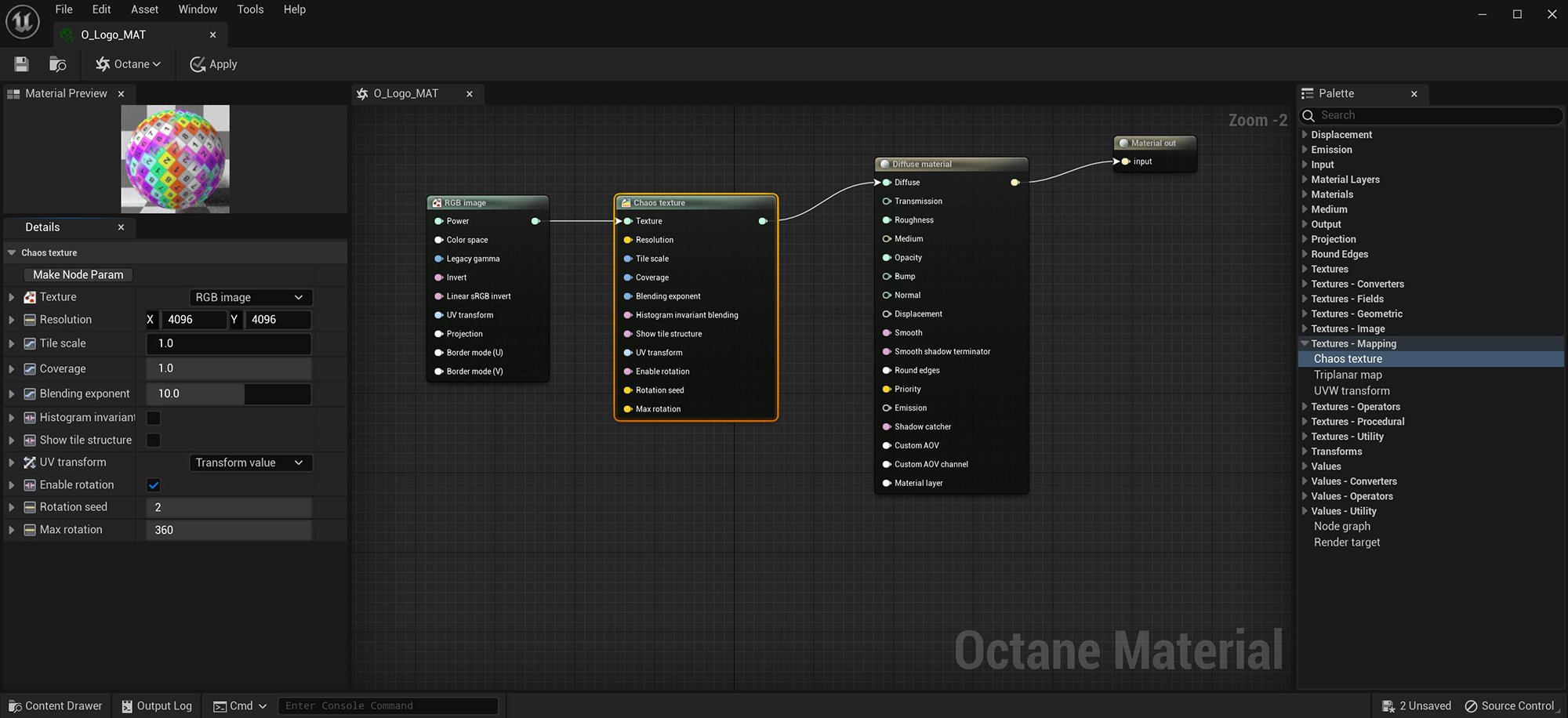Click the Enter Console Command field

pos(388,705)
